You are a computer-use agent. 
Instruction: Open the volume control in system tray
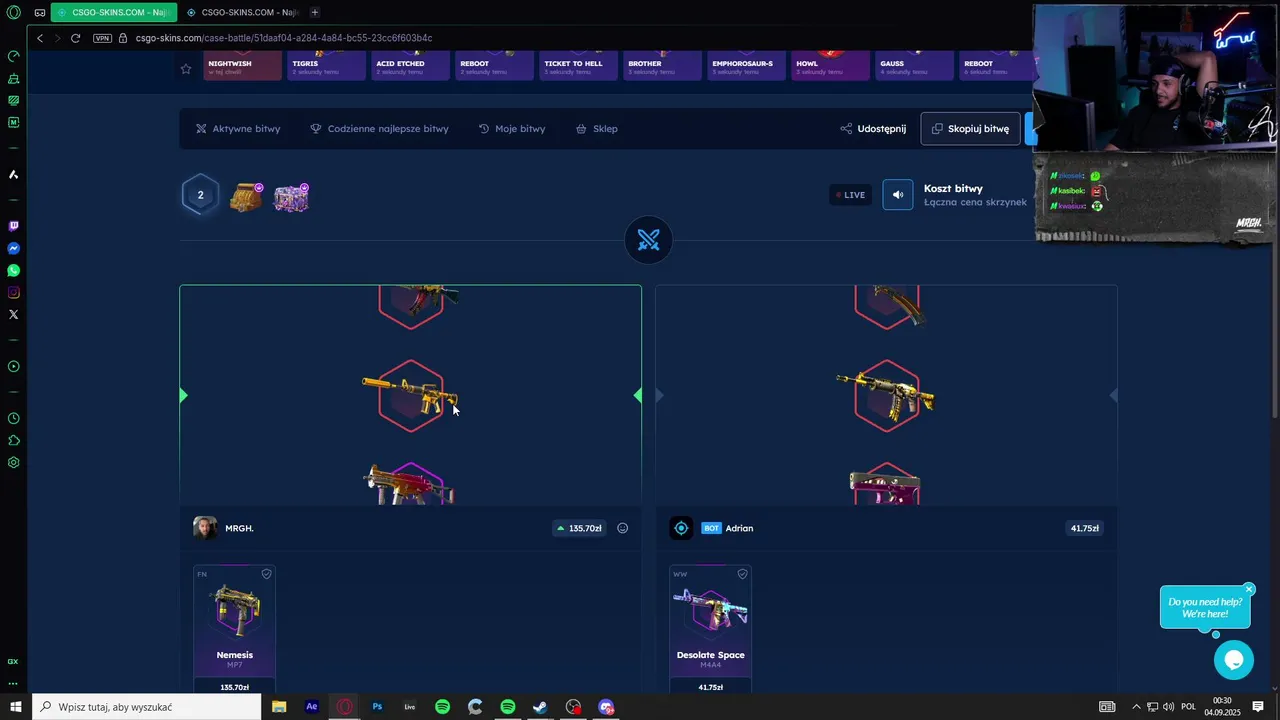point(1169,707)
